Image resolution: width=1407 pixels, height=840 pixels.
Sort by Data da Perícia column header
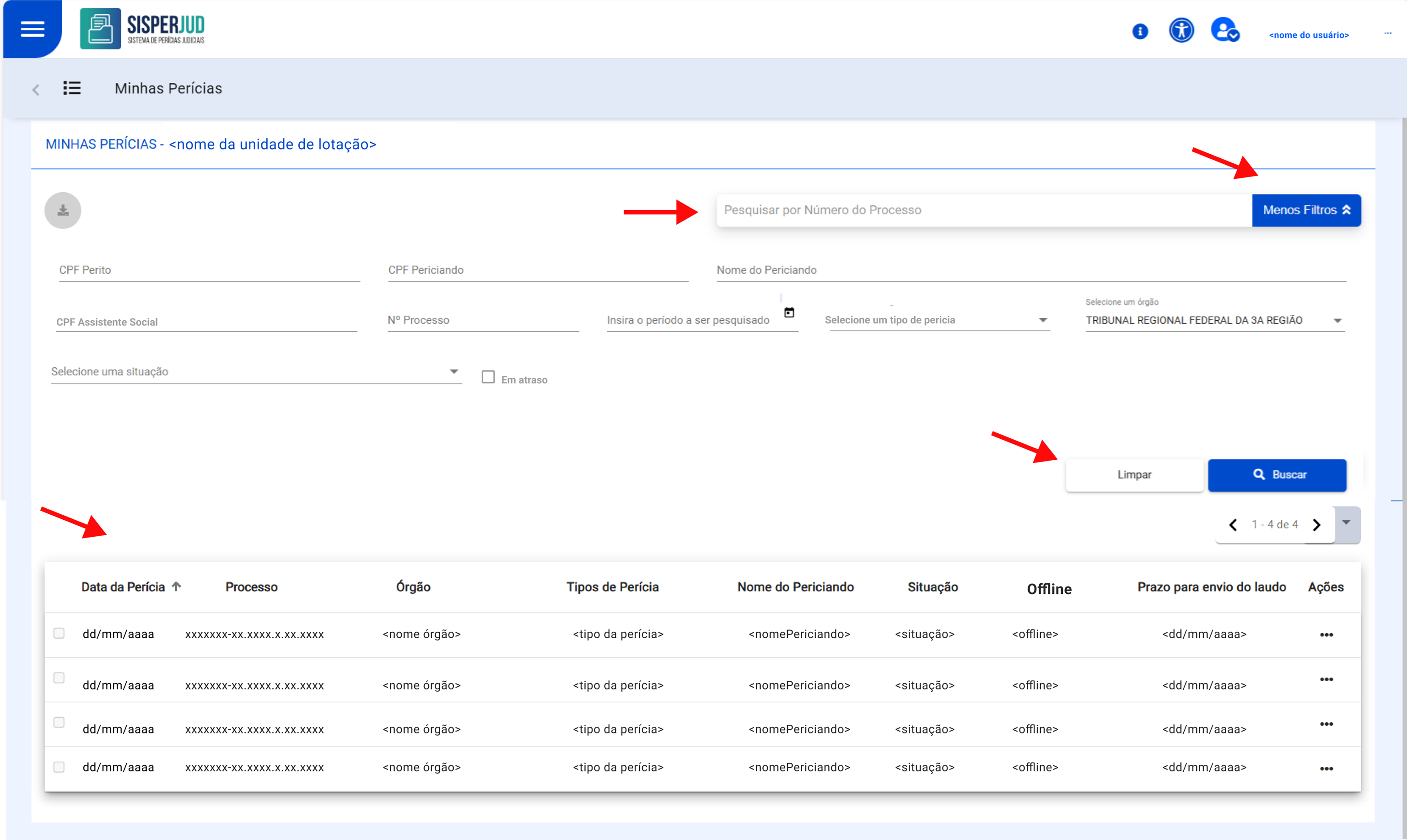[124, 587]
